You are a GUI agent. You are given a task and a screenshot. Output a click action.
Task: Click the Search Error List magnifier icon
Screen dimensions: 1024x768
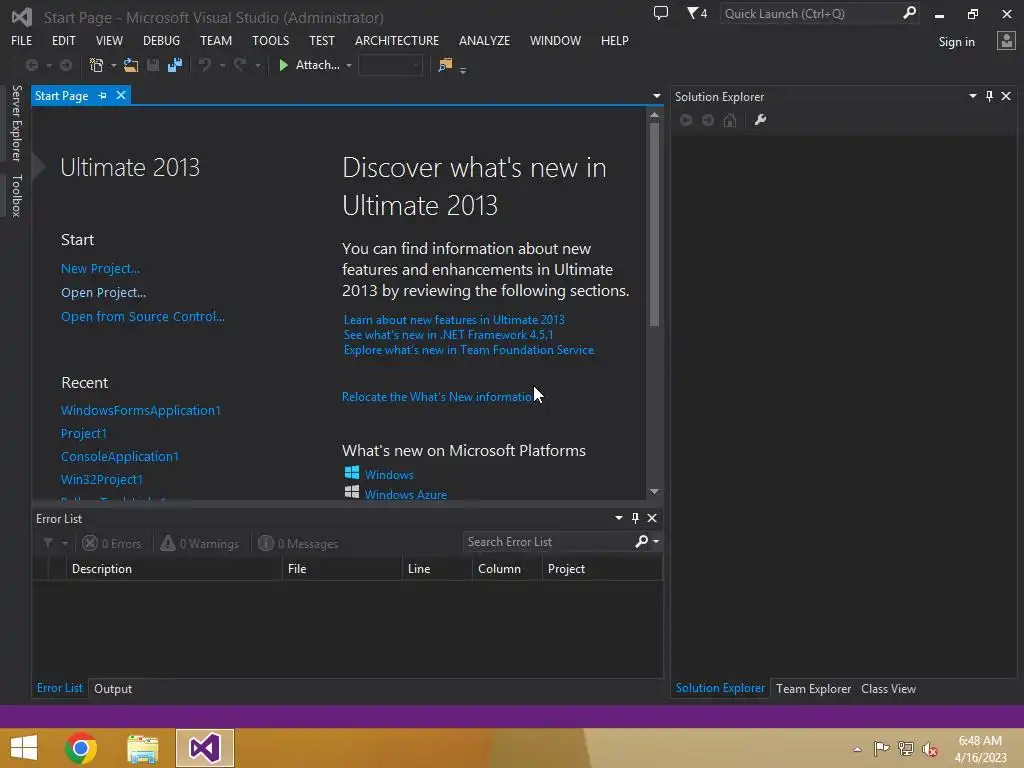click(642, 541)
